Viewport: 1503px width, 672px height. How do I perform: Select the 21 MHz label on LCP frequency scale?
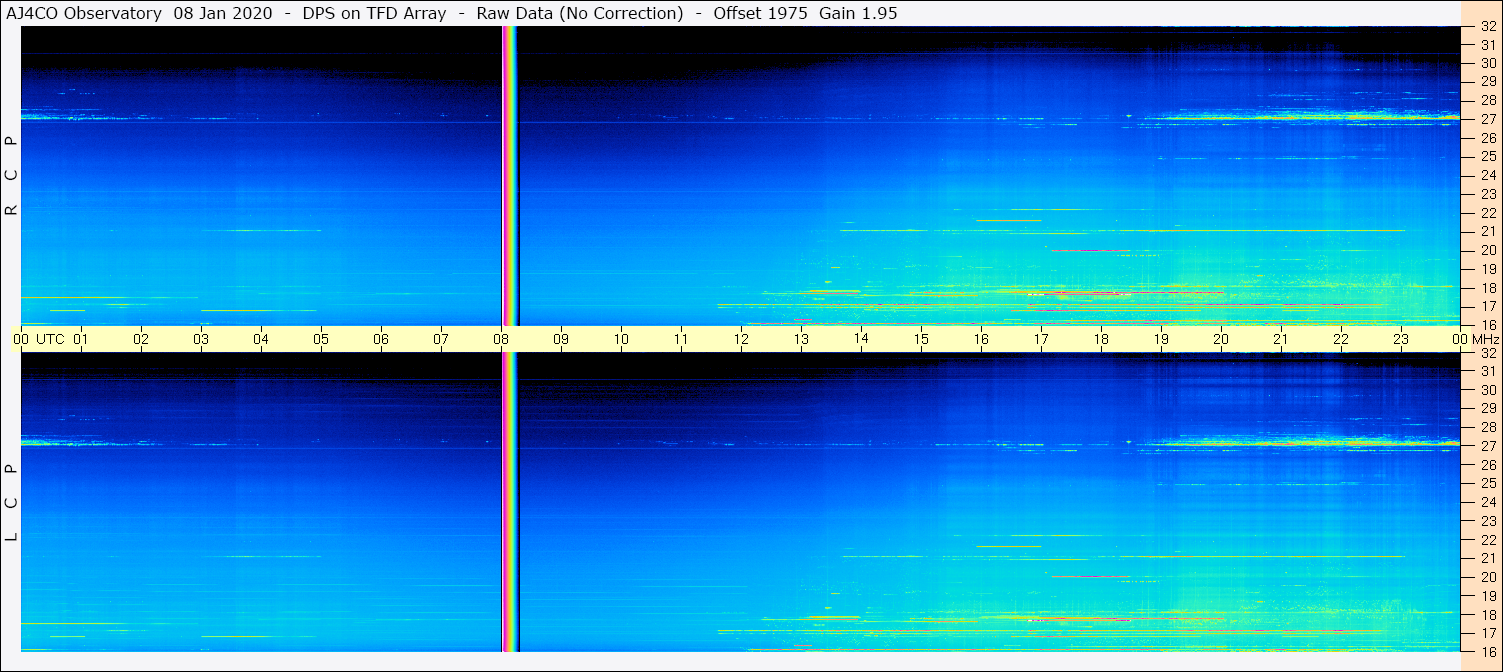pos(1487,558)
